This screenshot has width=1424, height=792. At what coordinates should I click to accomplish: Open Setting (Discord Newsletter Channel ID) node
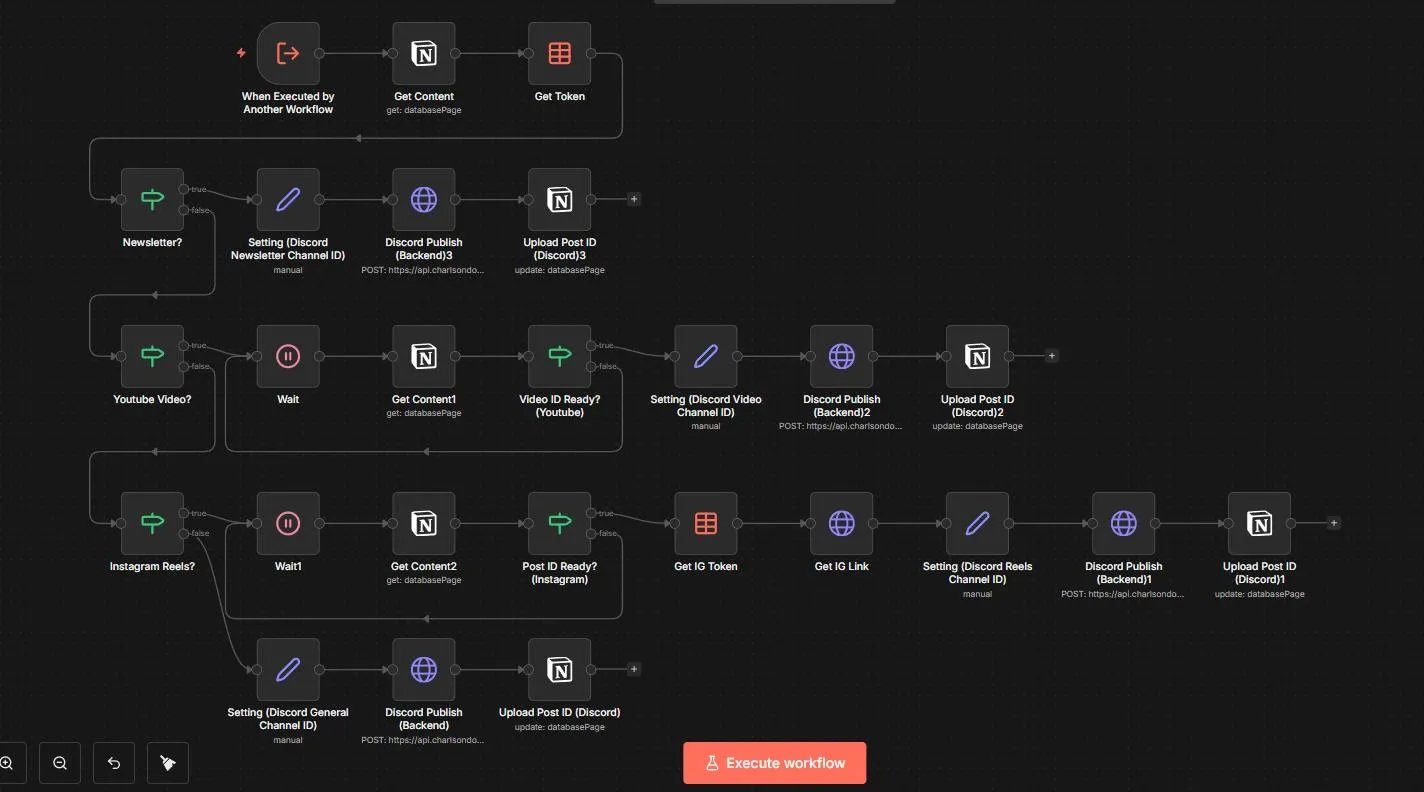pos(288,199)
